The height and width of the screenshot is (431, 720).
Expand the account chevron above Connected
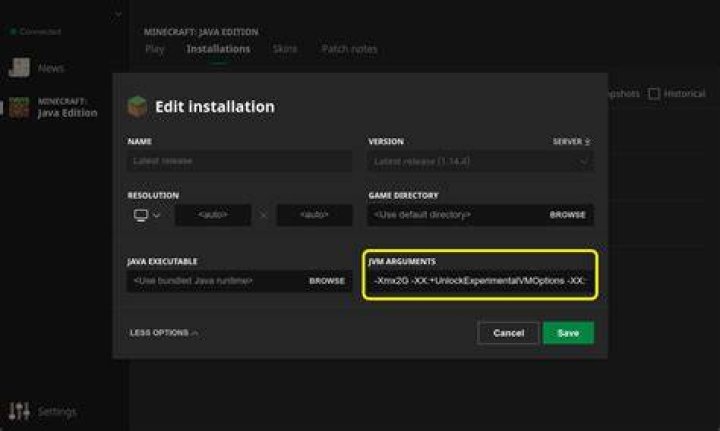pos(118,15)
